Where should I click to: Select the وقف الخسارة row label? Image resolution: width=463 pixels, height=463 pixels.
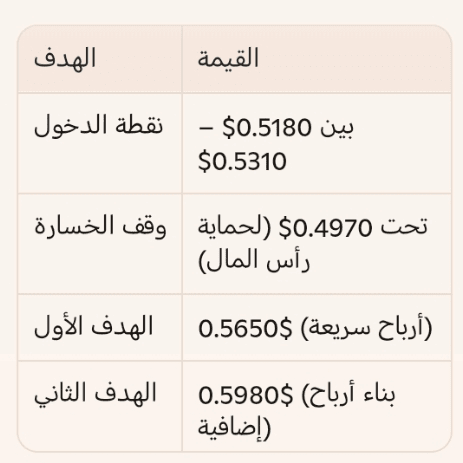click(x=100, y=226)
